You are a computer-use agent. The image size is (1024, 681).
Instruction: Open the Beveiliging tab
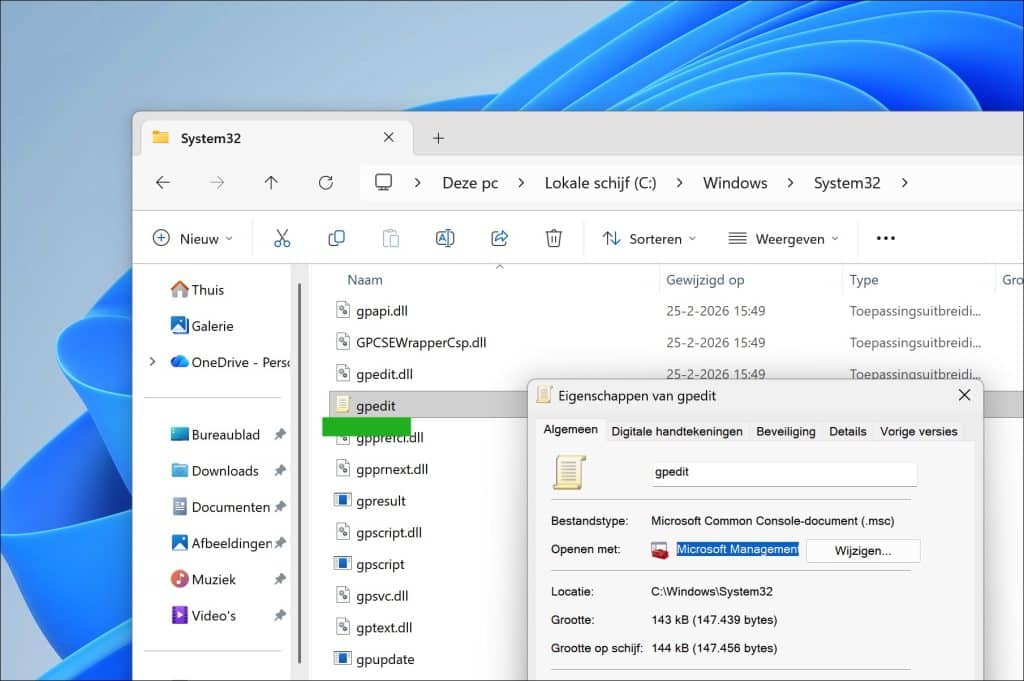pyautogui.click(x=785, y=431)
